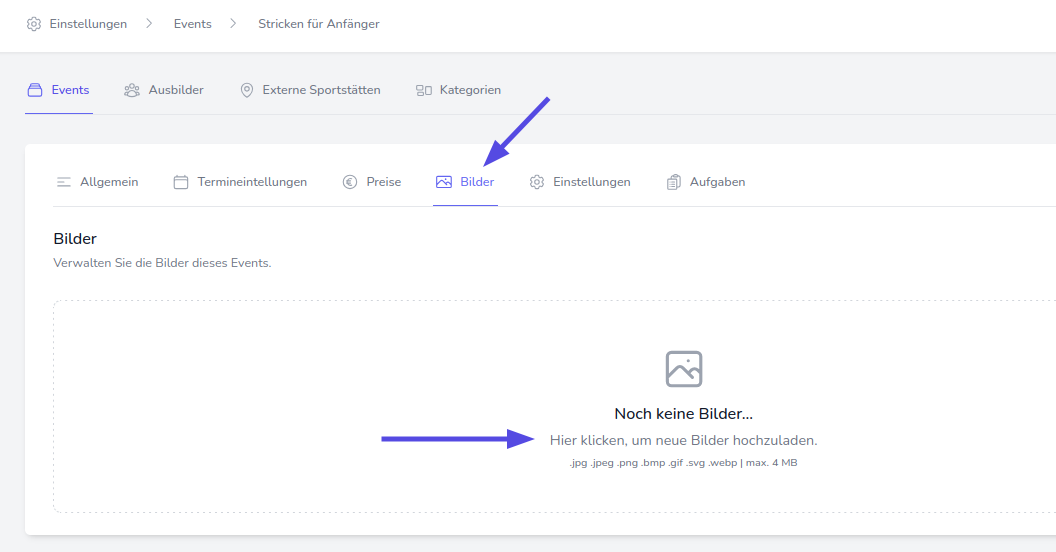Viewport: 1056px width, 552px height.
Task: Click the chevron after Einstellungen breadcrumb
Action: [x=149, y=24]
